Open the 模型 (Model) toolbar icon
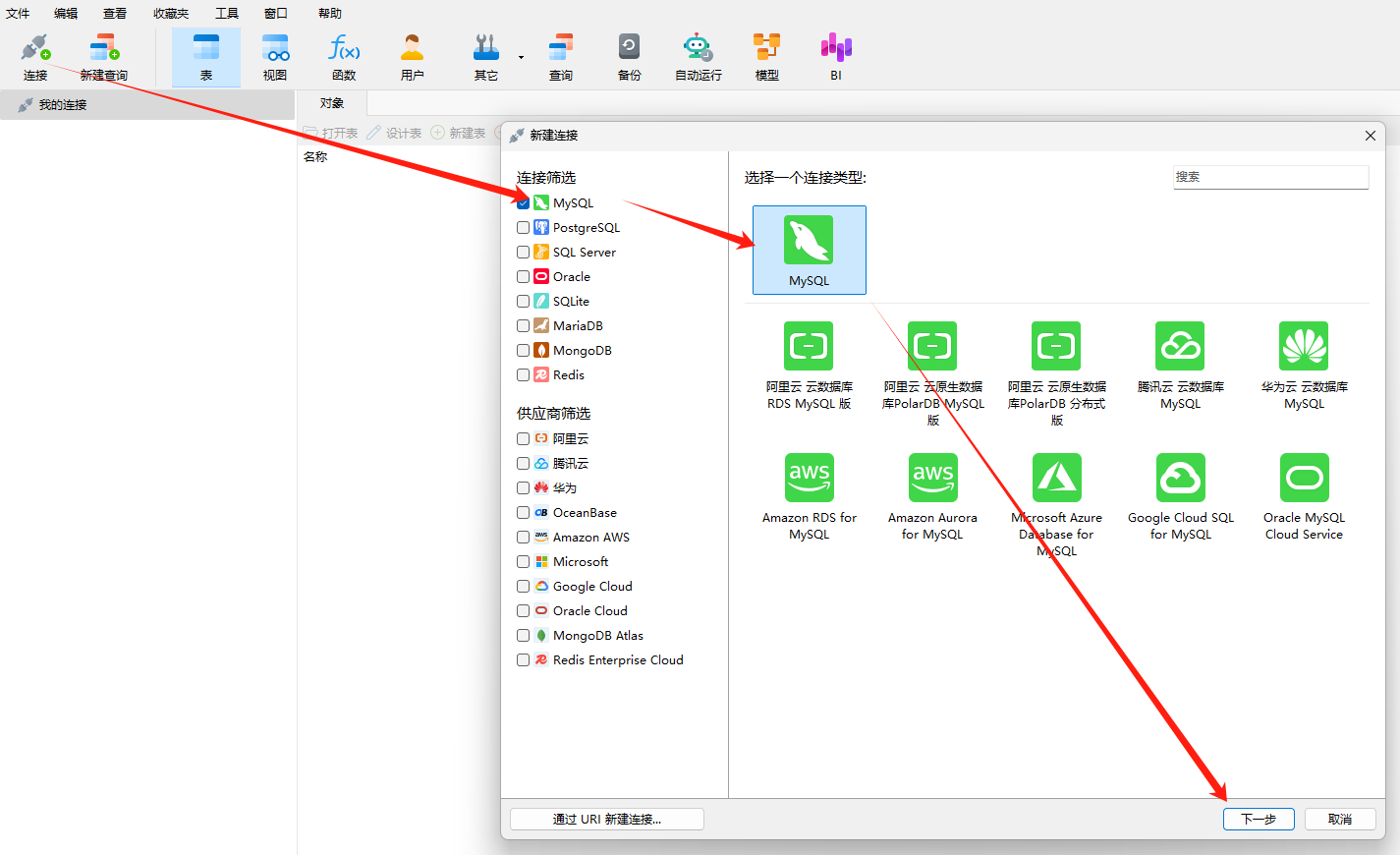 pos(767,58)
